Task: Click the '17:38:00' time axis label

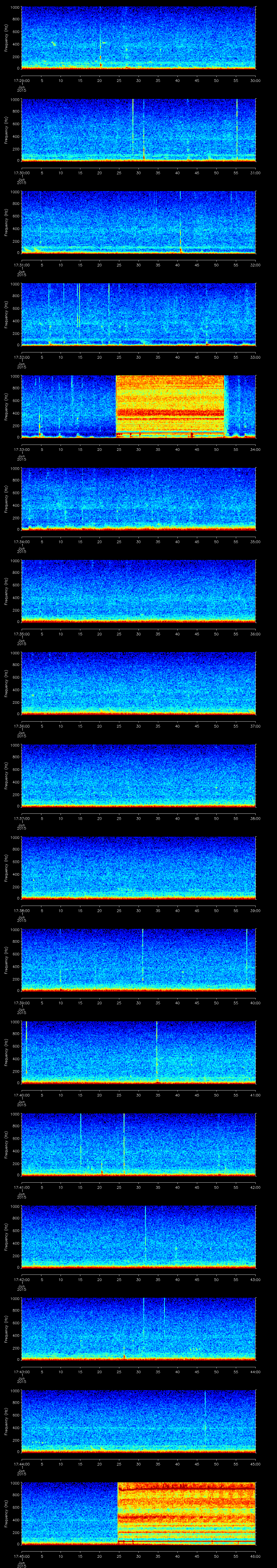Action: (21, 910)
